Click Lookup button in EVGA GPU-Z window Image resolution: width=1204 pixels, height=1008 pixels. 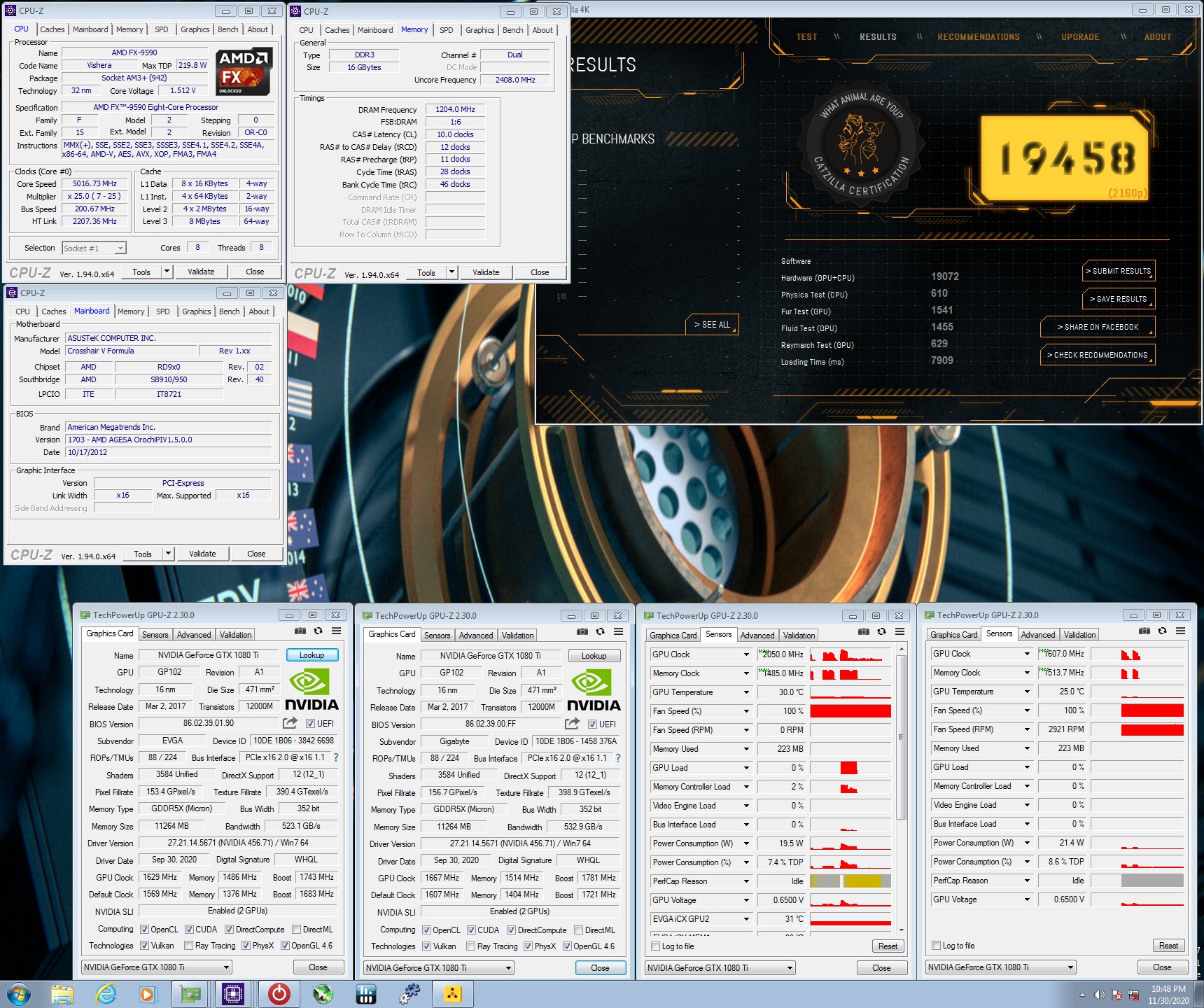coord(312,655)
